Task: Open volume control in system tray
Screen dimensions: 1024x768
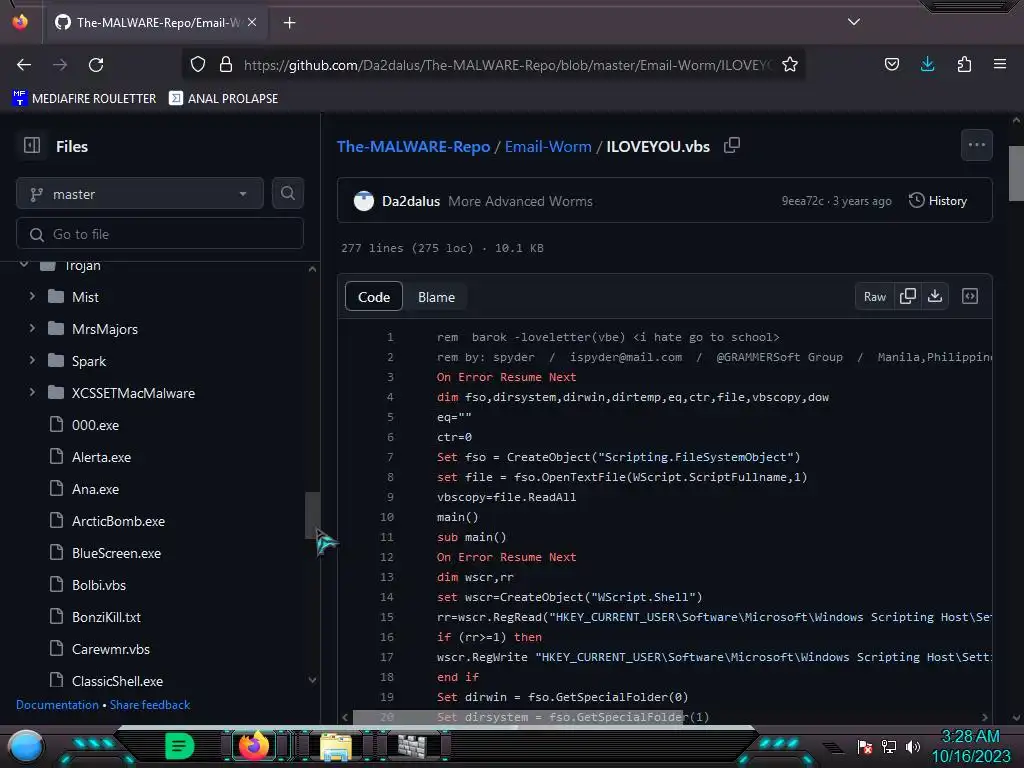Action: click(x=913, y=746)
